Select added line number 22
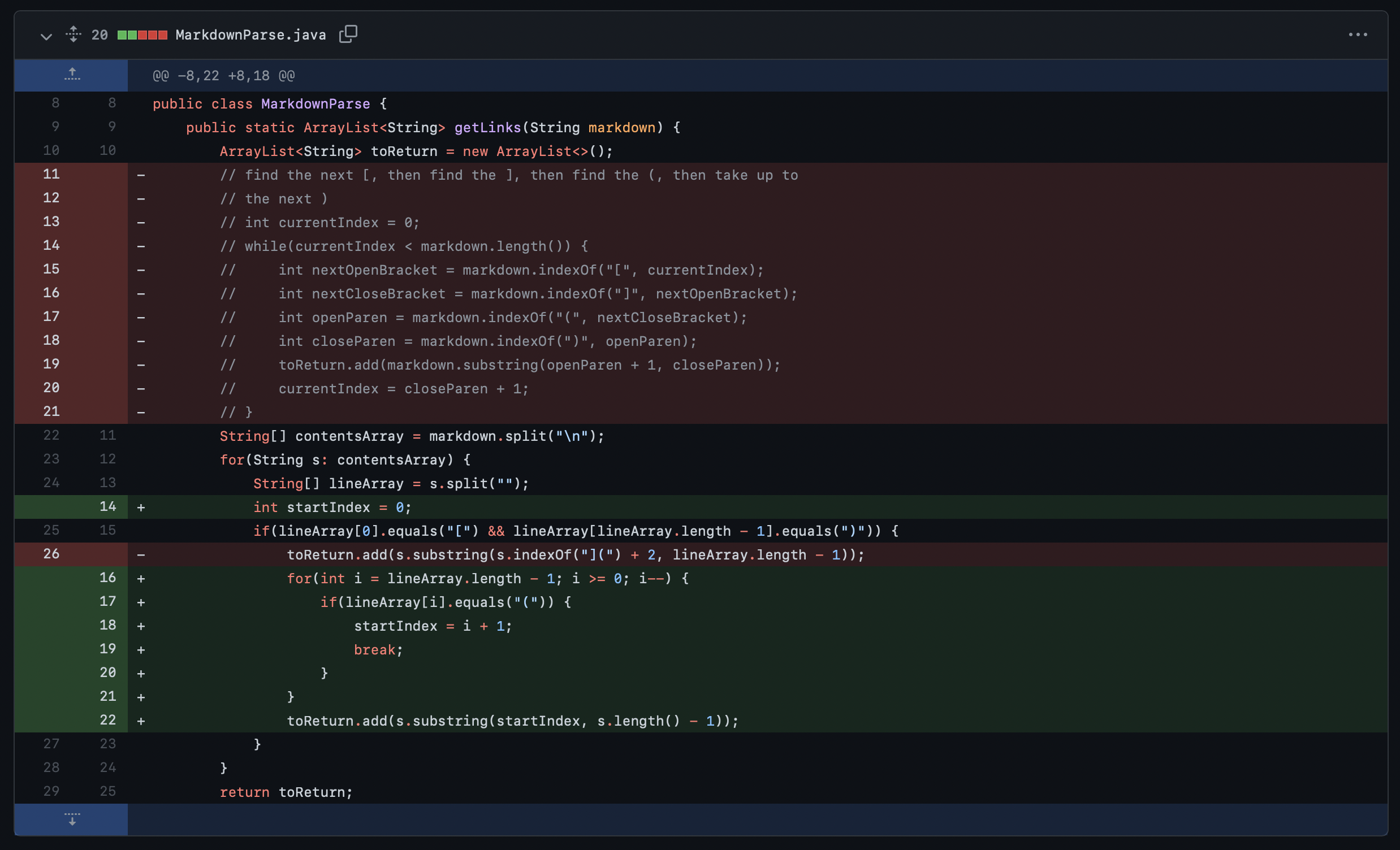The width and height of the screenshot is (1400, 850). (107, 720)
